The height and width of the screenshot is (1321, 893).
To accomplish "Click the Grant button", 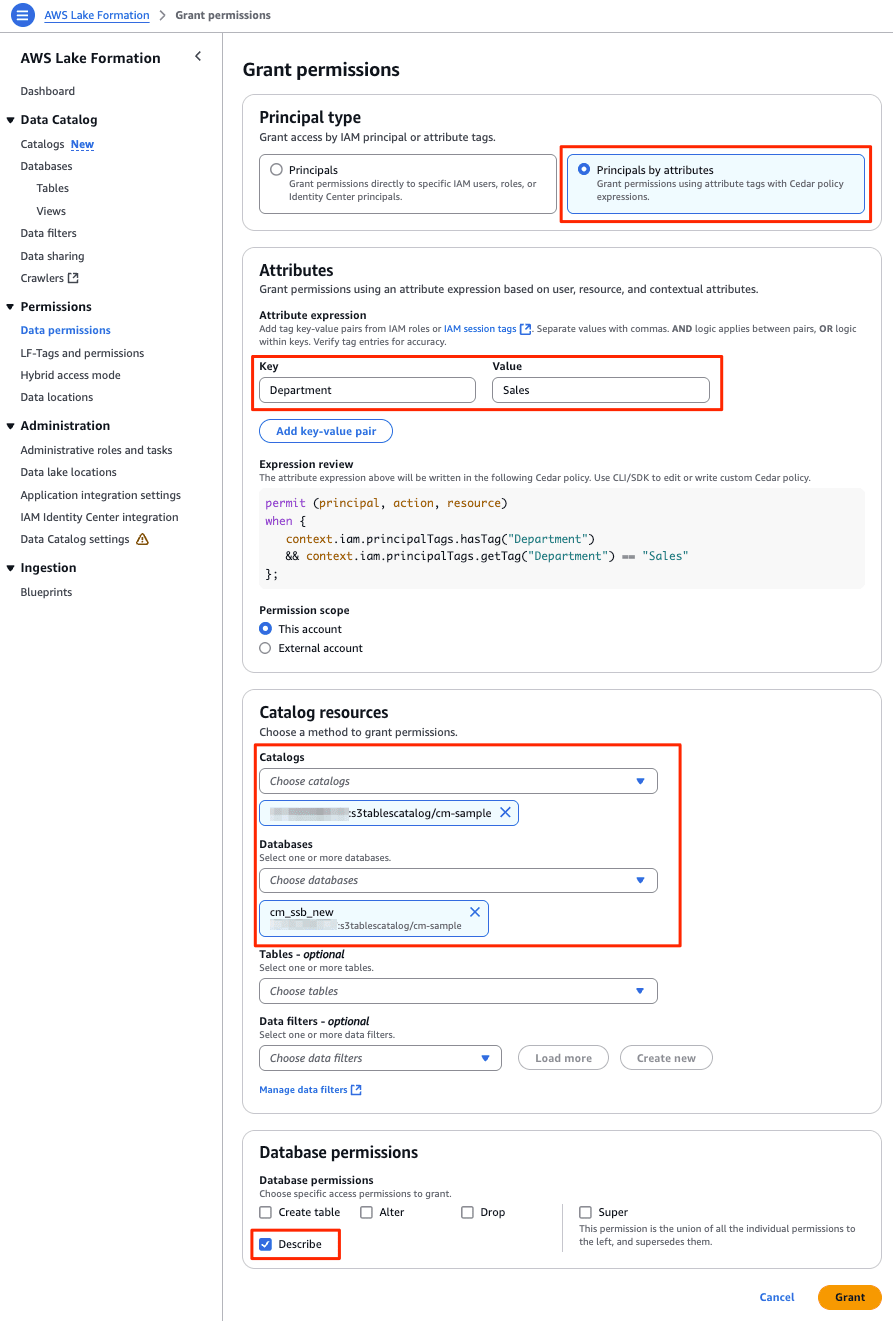I will 850,1297.
